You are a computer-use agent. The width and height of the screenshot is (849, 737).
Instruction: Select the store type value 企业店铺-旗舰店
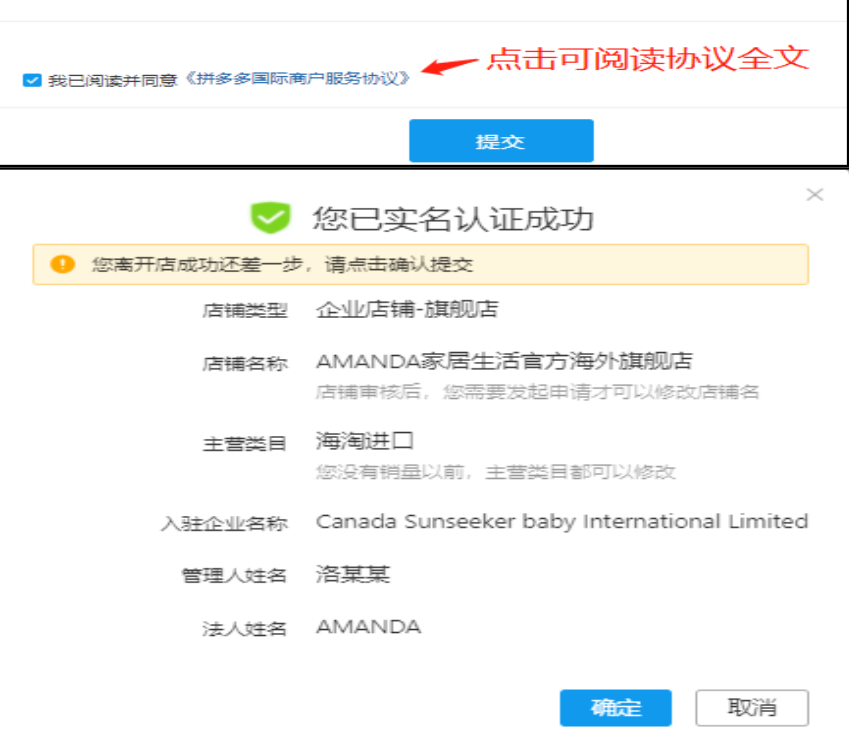[406, 310]
